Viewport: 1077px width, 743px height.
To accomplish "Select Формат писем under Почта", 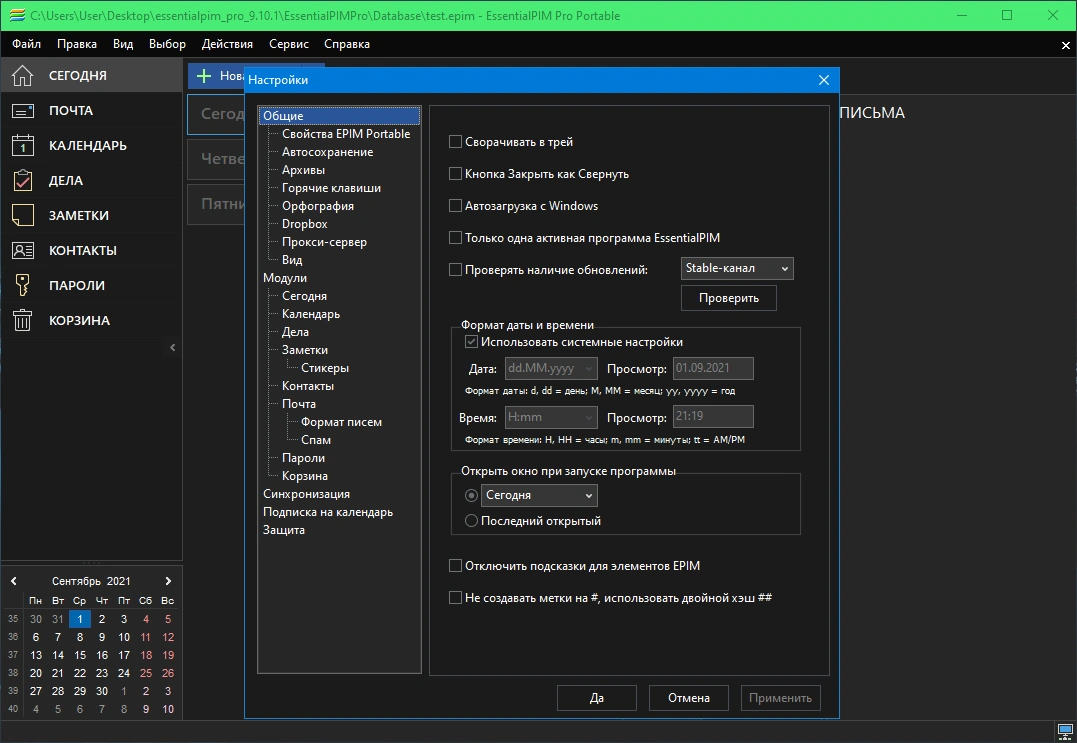I will click(341, 422).
